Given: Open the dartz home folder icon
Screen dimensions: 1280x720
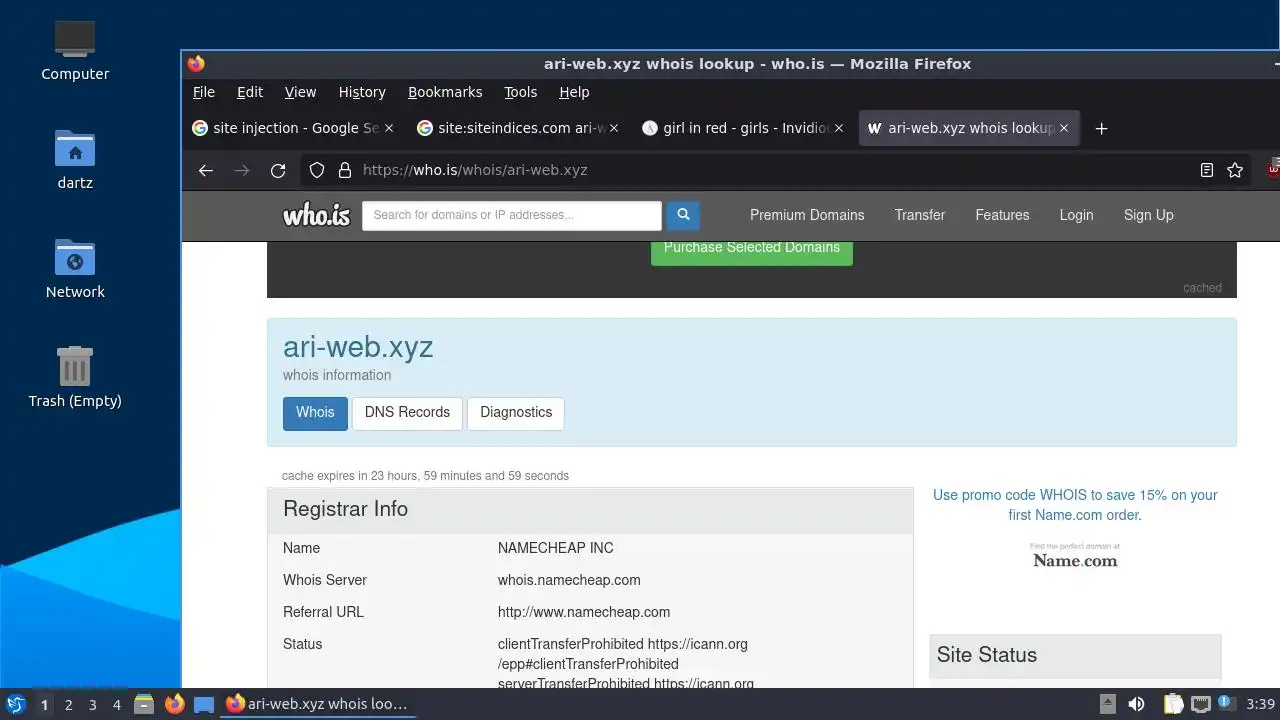Looking at the screenshot, I should (75, 160).
